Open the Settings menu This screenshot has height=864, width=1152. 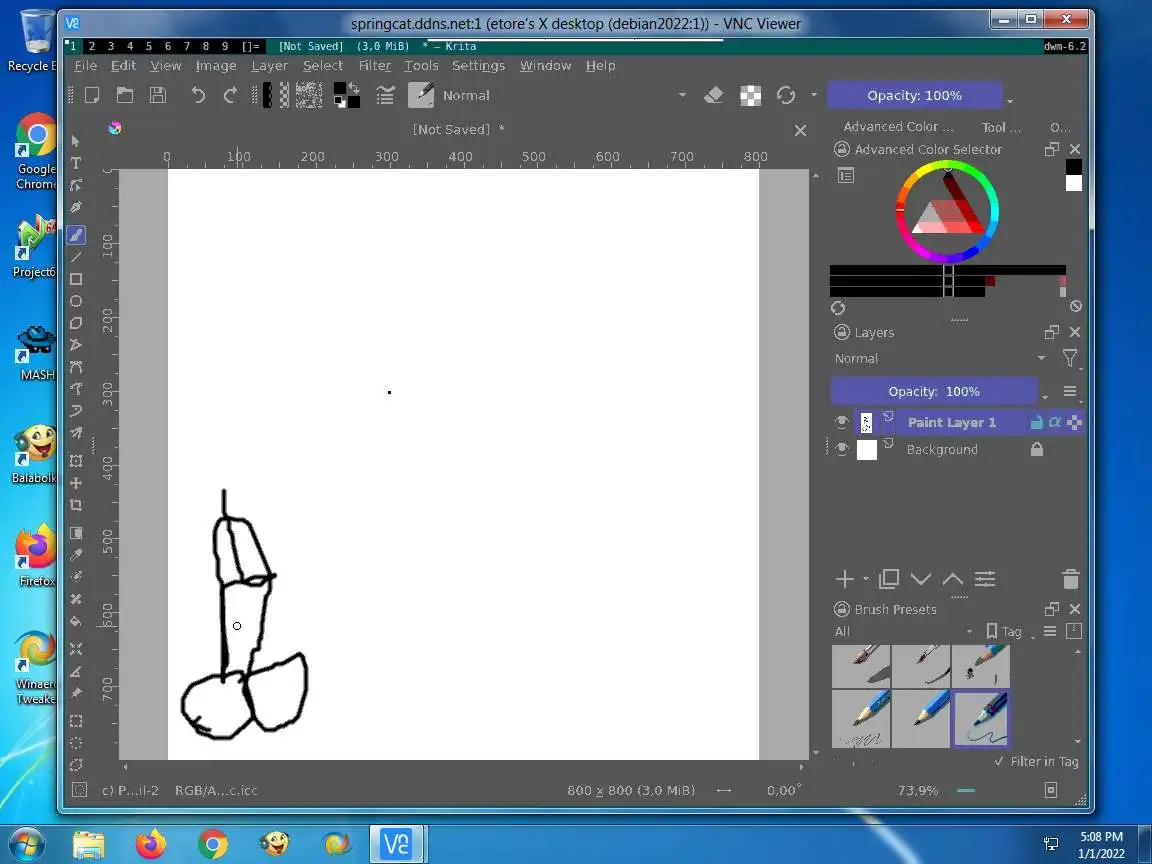(x=478, y=65)
